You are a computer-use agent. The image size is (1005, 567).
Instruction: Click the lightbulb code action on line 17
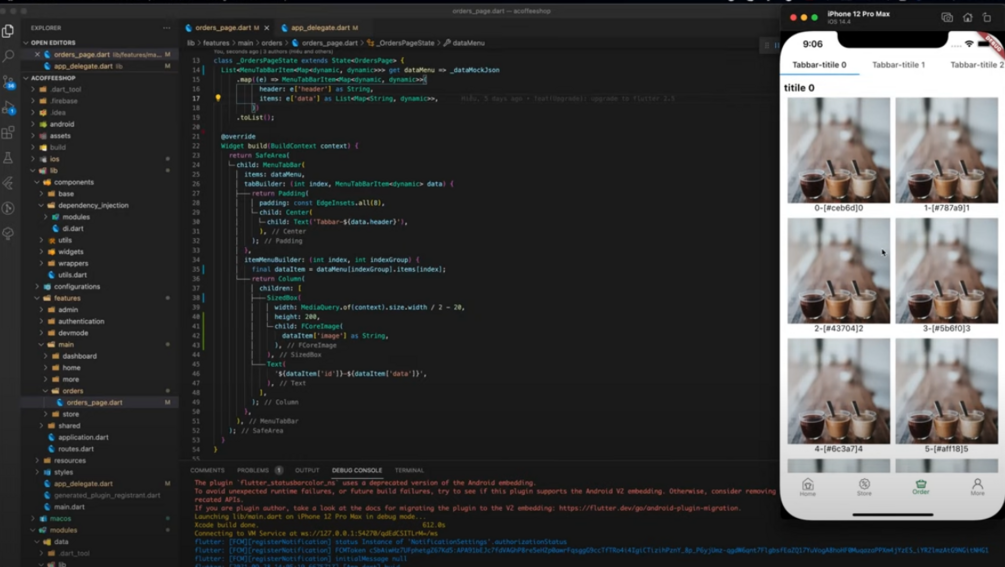(218, 98)
